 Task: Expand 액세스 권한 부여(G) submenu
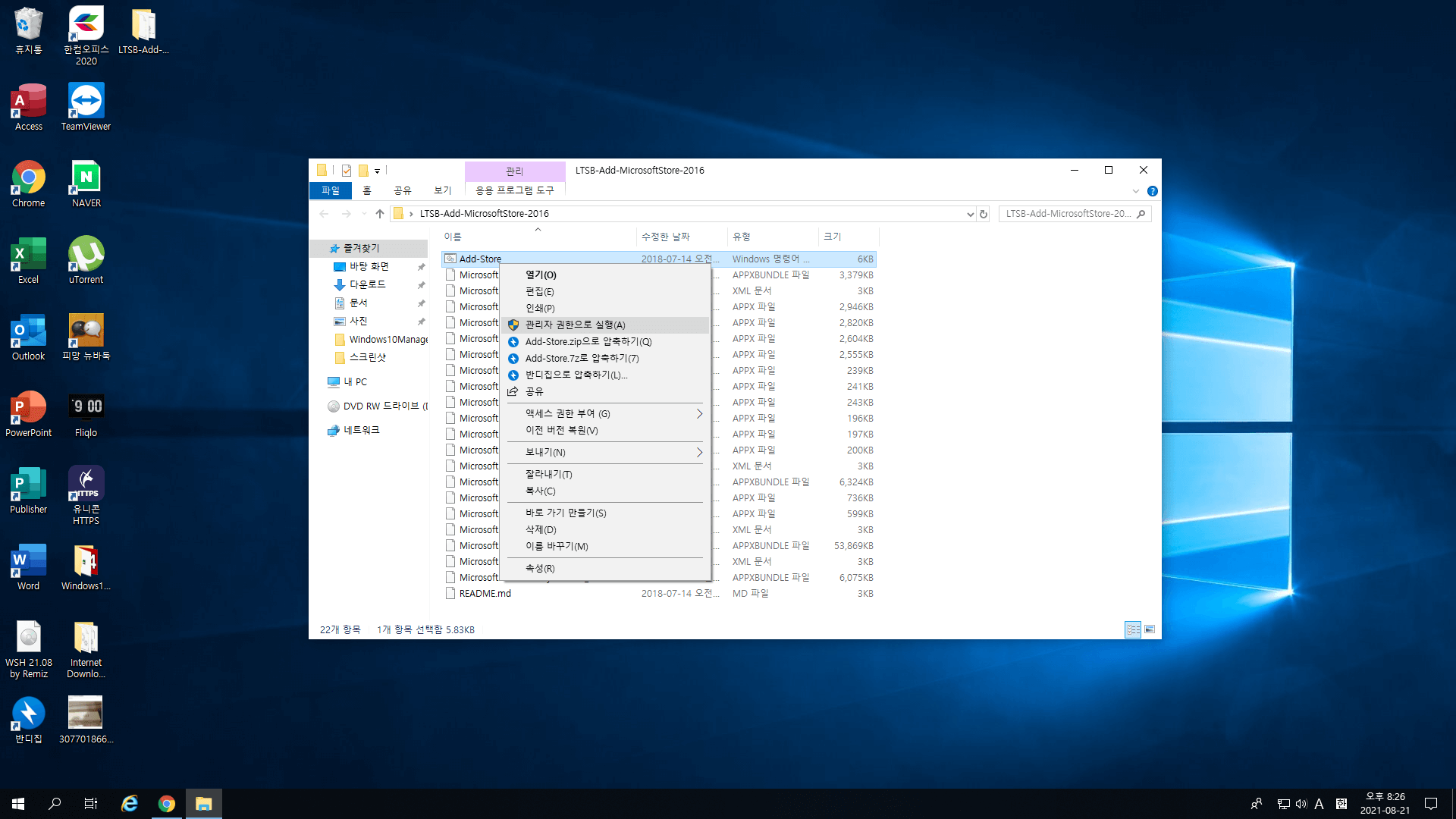[606, 413]
